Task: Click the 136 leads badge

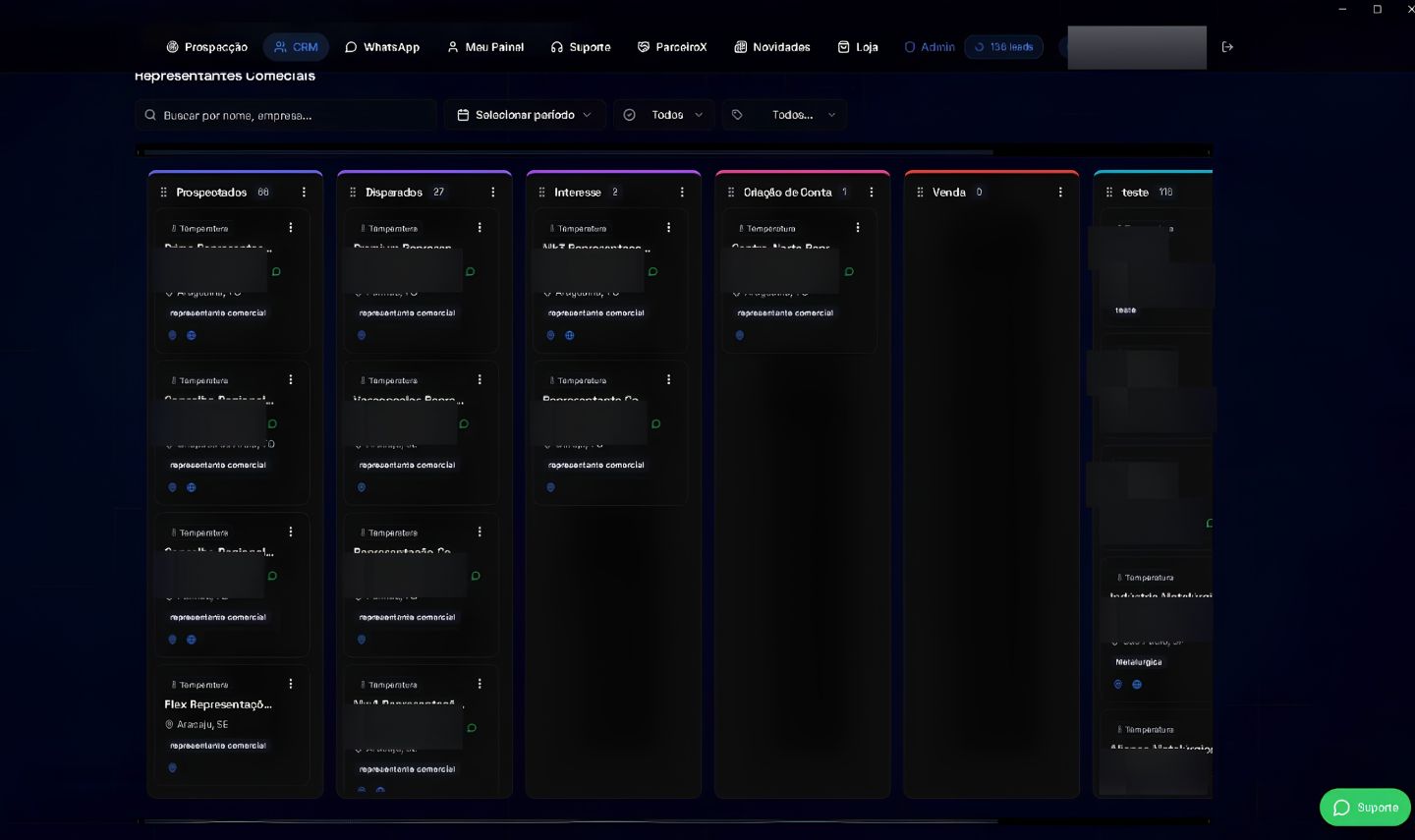Action: coord(1003,47)
